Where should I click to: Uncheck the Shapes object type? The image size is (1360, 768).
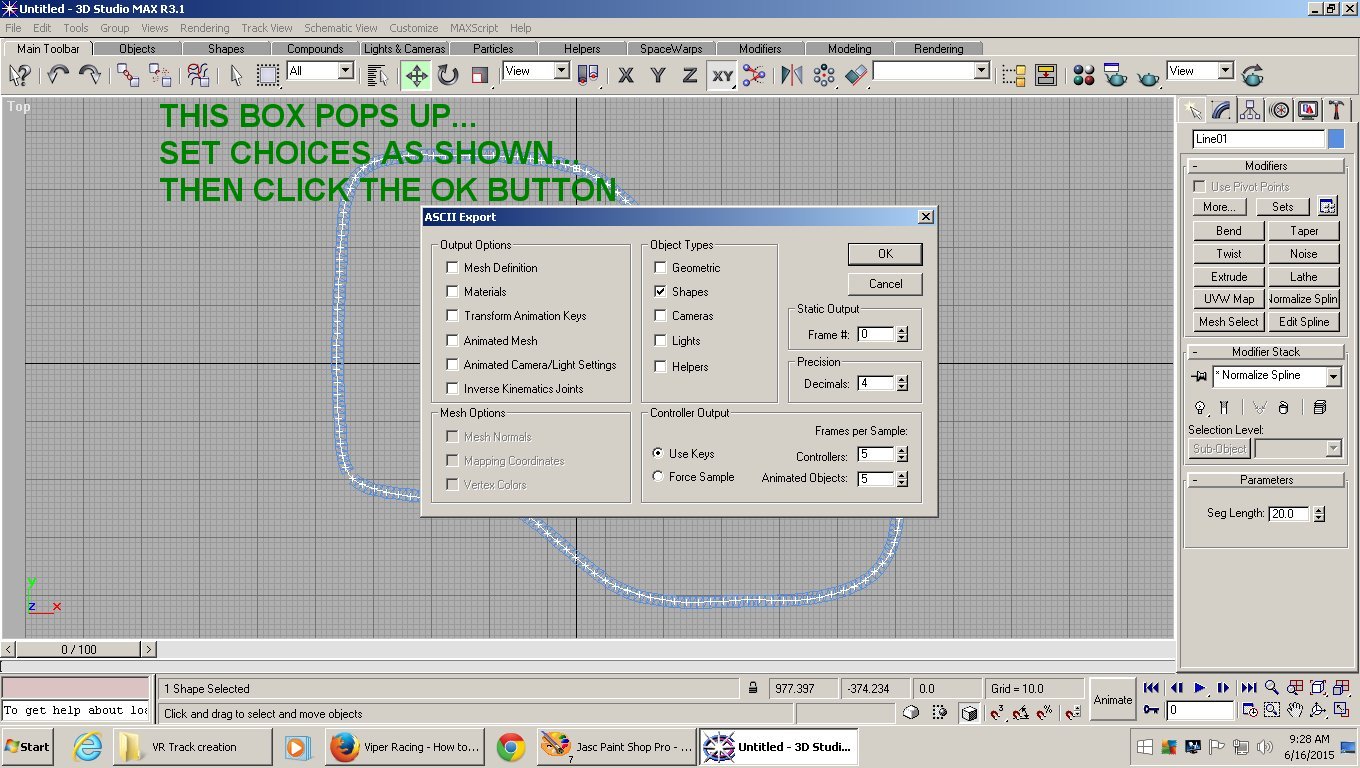[x=660, y=292]
